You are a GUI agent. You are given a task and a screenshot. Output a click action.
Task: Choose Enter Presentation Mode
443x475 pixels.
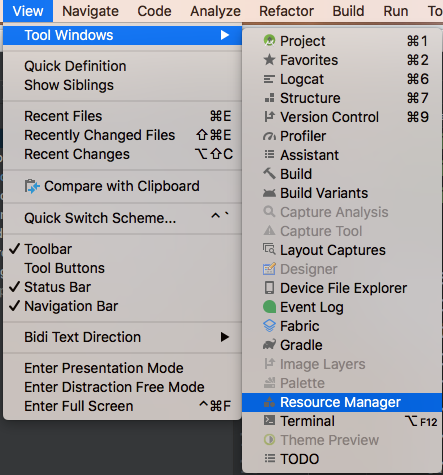tap(122, 368)
